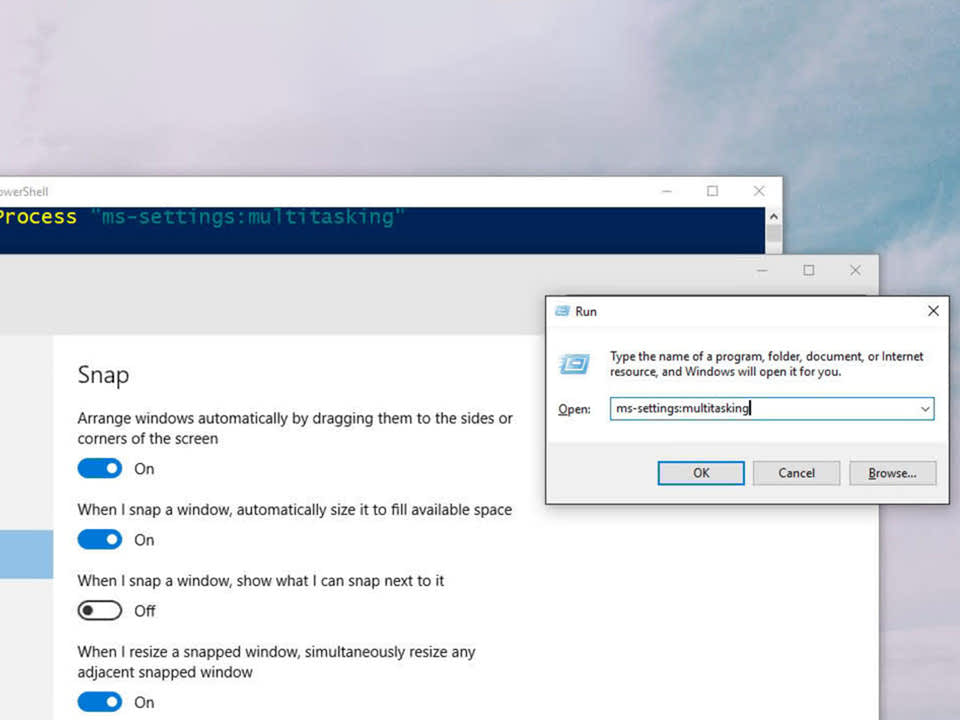Image resolution: width=960 pixels, height=720 pixels.
Task: Expand the Run command history dropdown
Action: pyautogui.click(x=926, y=409)
